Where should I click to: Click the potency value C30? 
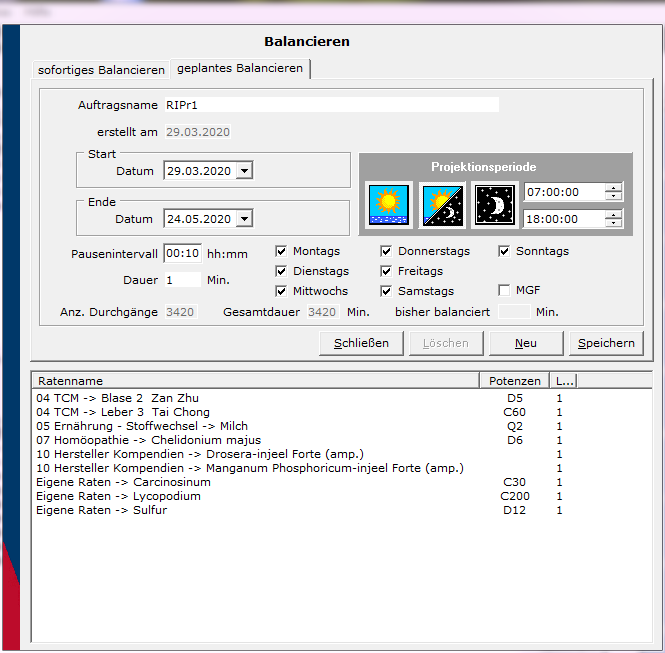coord(514,482)
